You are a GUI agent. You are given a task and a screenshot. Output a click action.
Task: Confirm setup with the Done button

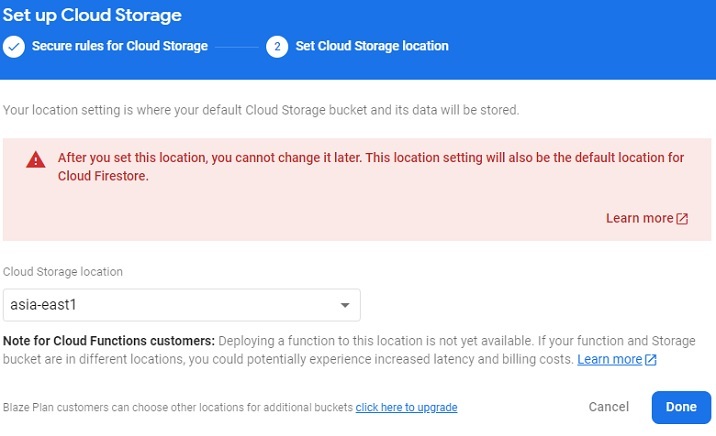pyautogui.click(x=680, y=407)
